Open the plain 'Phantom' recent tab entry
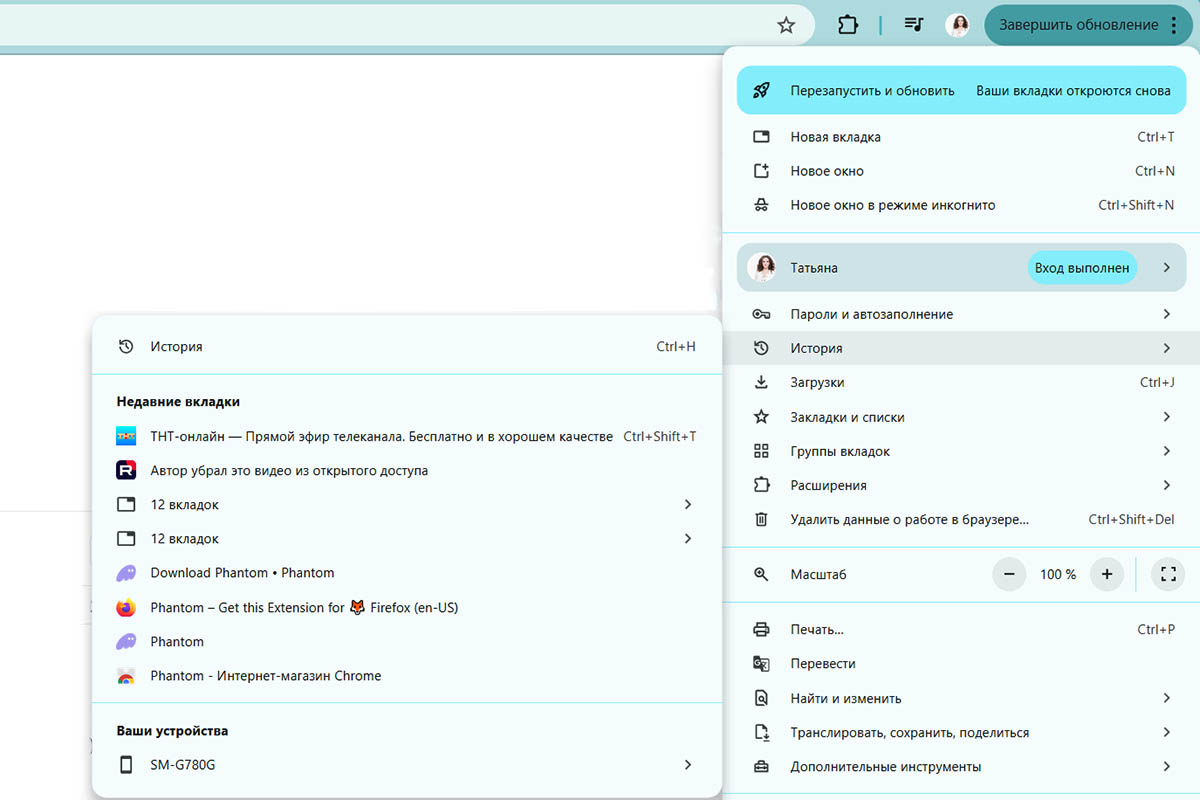Image resolution: width=1200 pixels, height=800 pixels. coord(406,641)
